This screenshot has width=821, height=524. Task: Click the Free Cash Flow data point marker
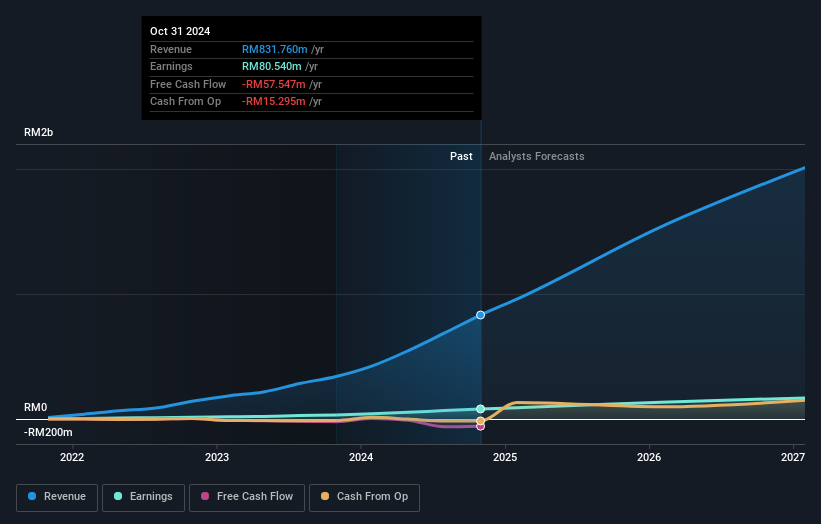(x=480, y=427)
